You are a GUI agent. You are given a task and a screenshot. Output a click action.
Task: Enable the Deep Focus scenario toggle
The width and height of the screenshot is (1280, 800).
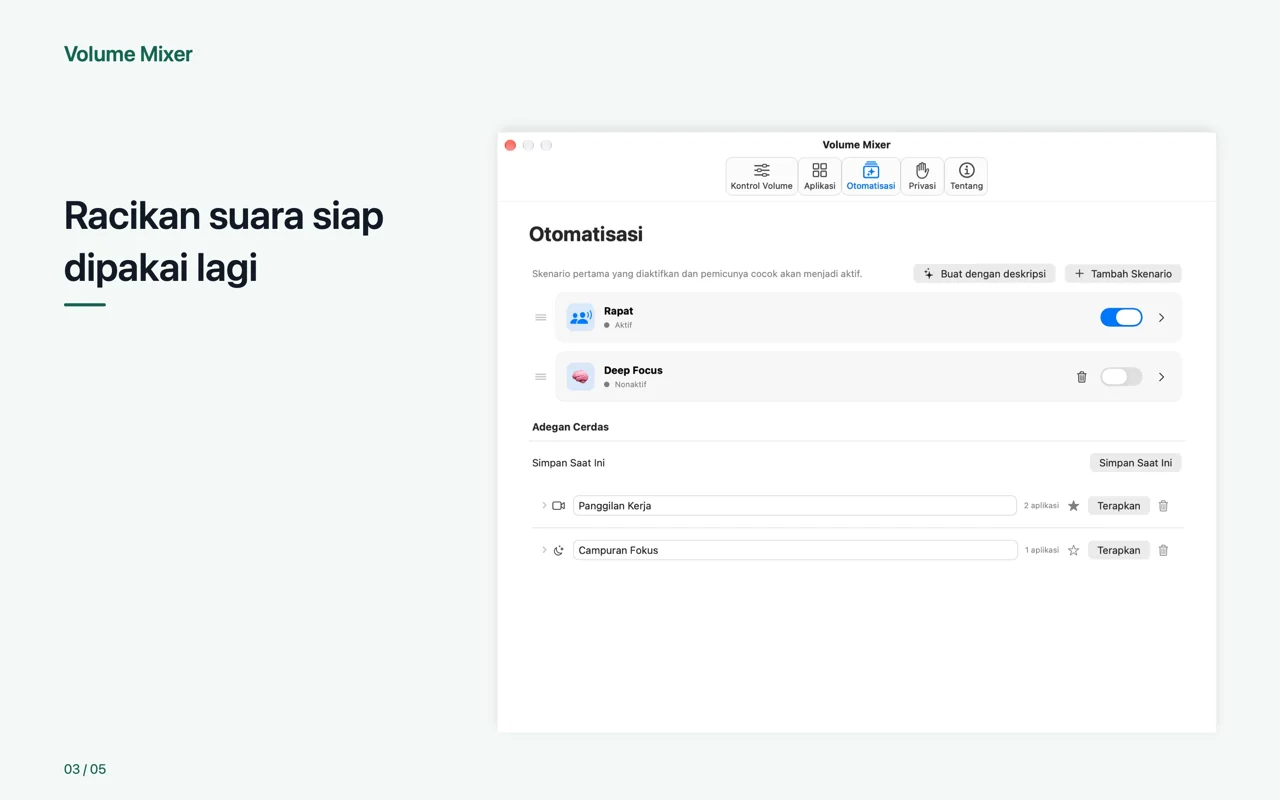point(1121,377)
